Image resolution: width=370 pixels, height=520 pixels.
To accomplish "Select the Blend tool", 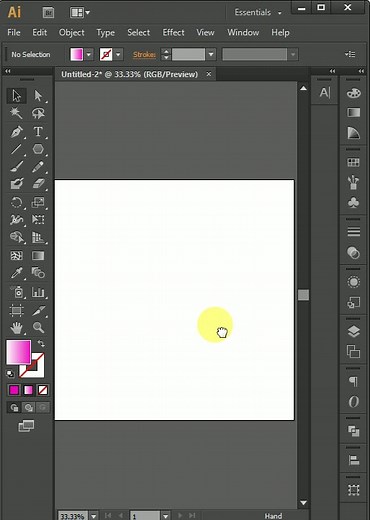I will click(x=38, y=273).
